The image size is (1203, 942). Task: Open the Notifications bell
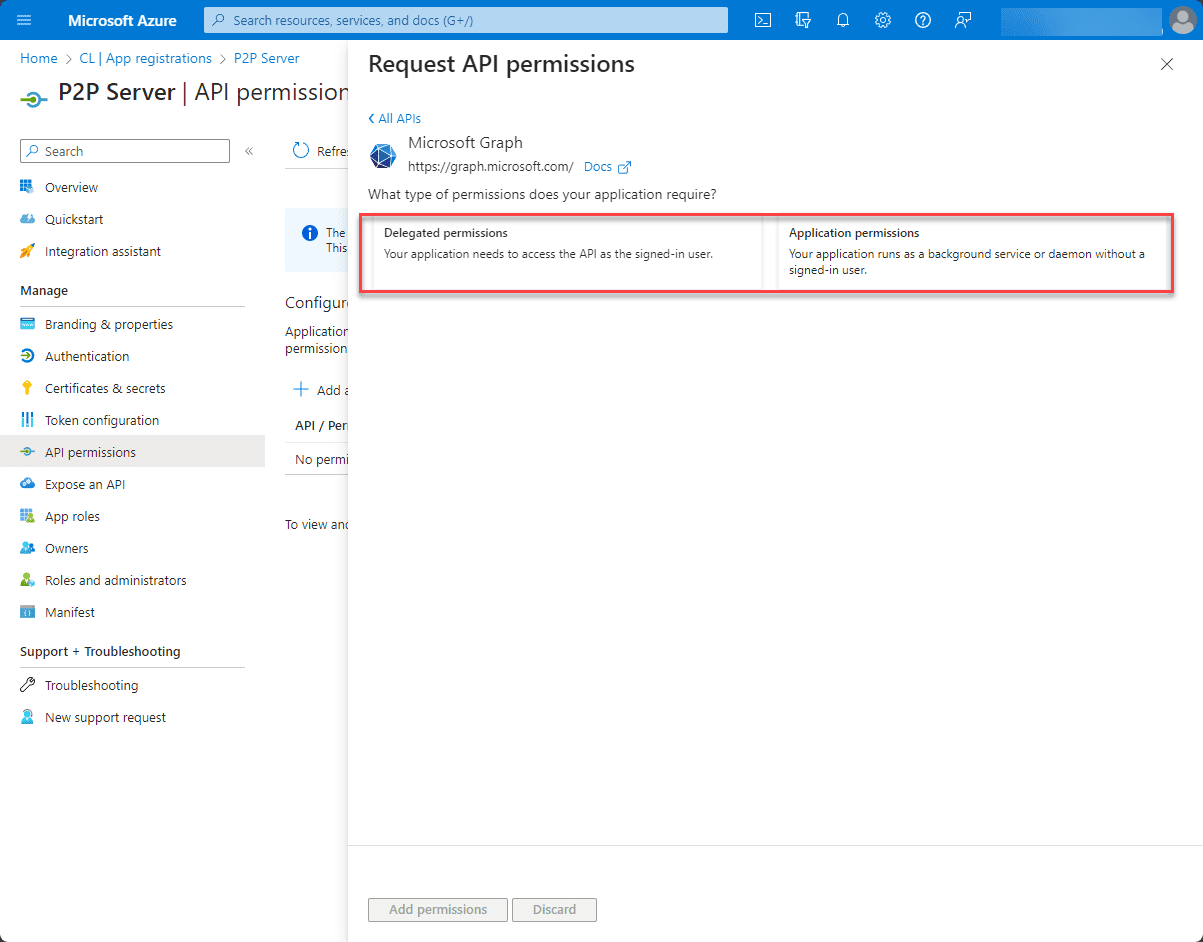pyautogui.click(x=843, y=20)
